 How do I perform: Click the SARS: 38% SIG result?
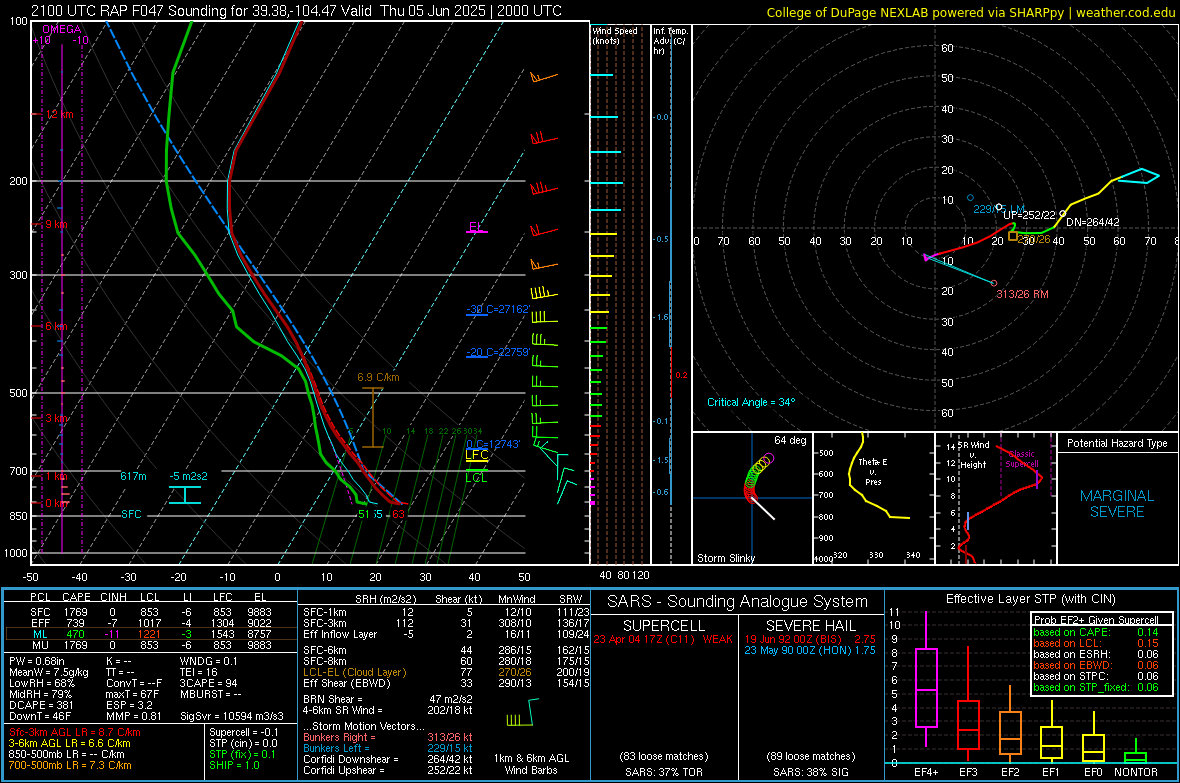811,772
